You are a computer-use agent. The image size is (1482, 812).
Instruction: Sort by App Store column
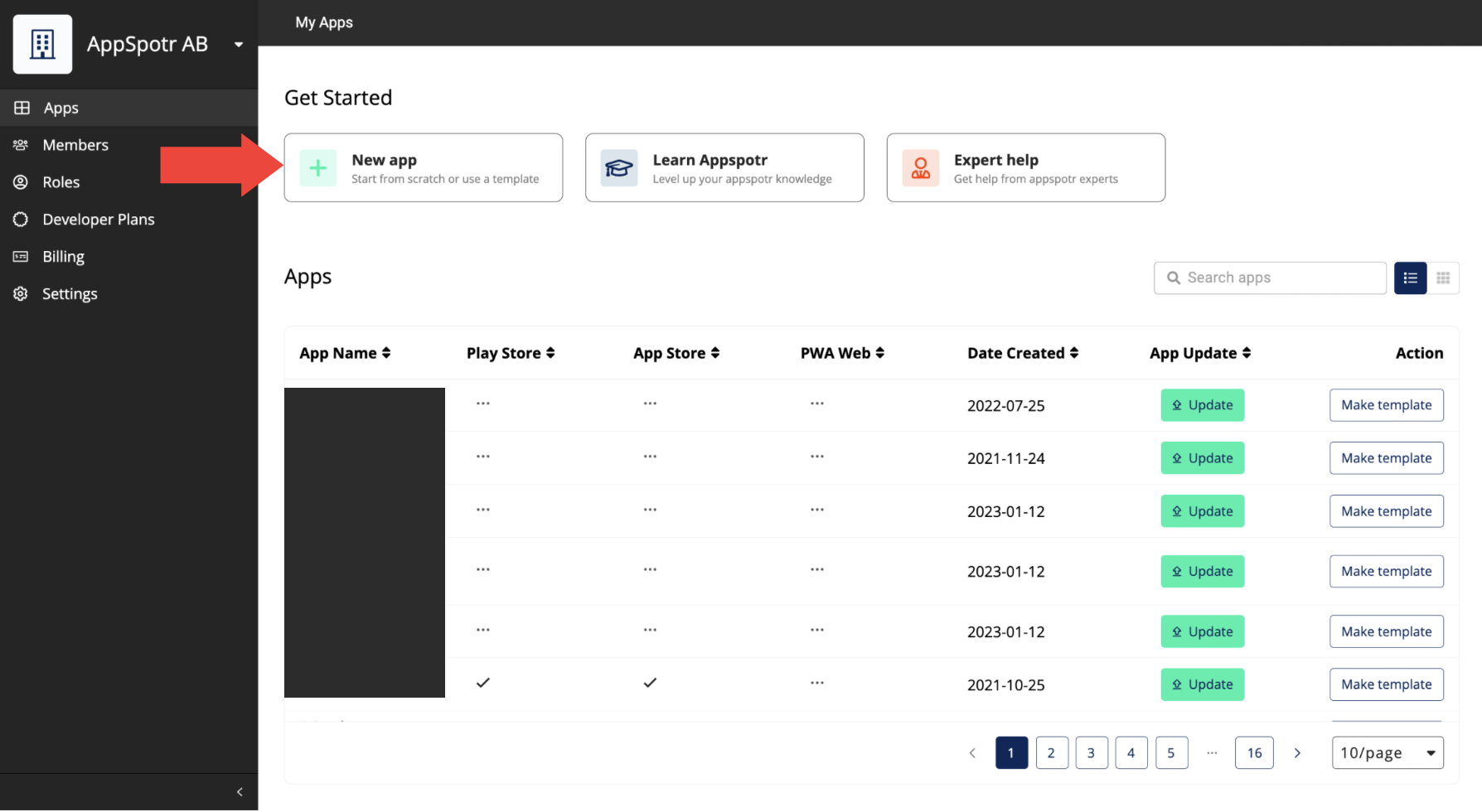tap(676, 353)
